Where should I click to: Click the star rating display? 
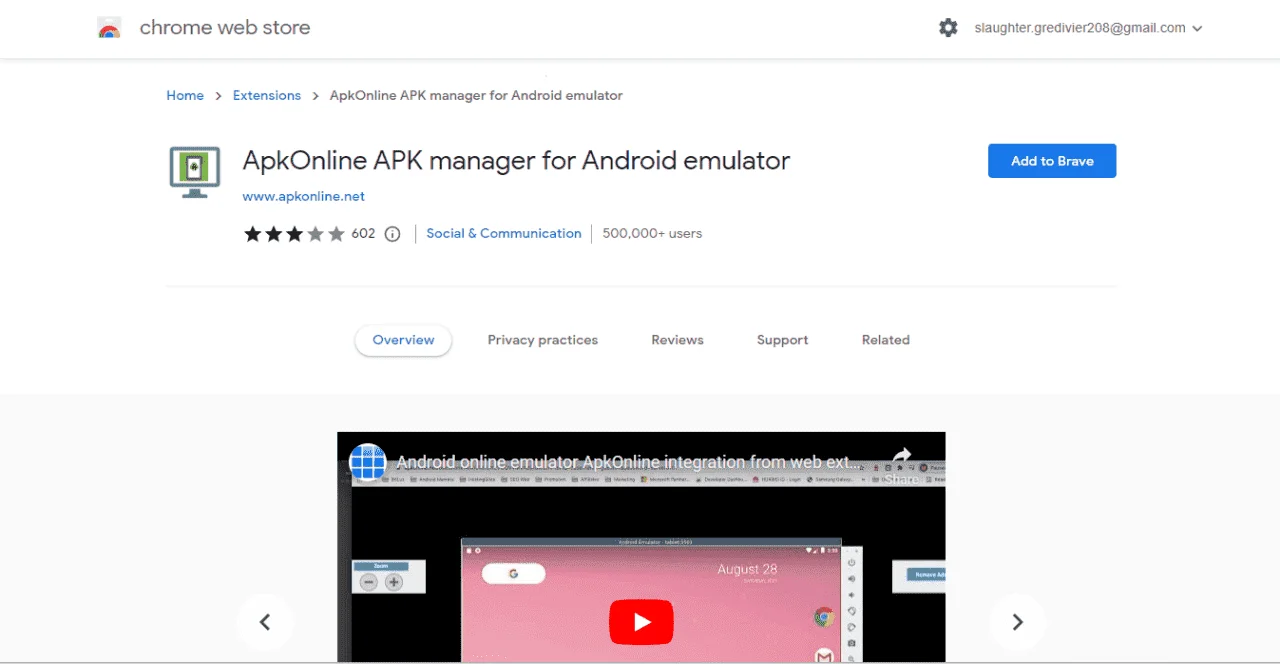[x=294, y=233]
